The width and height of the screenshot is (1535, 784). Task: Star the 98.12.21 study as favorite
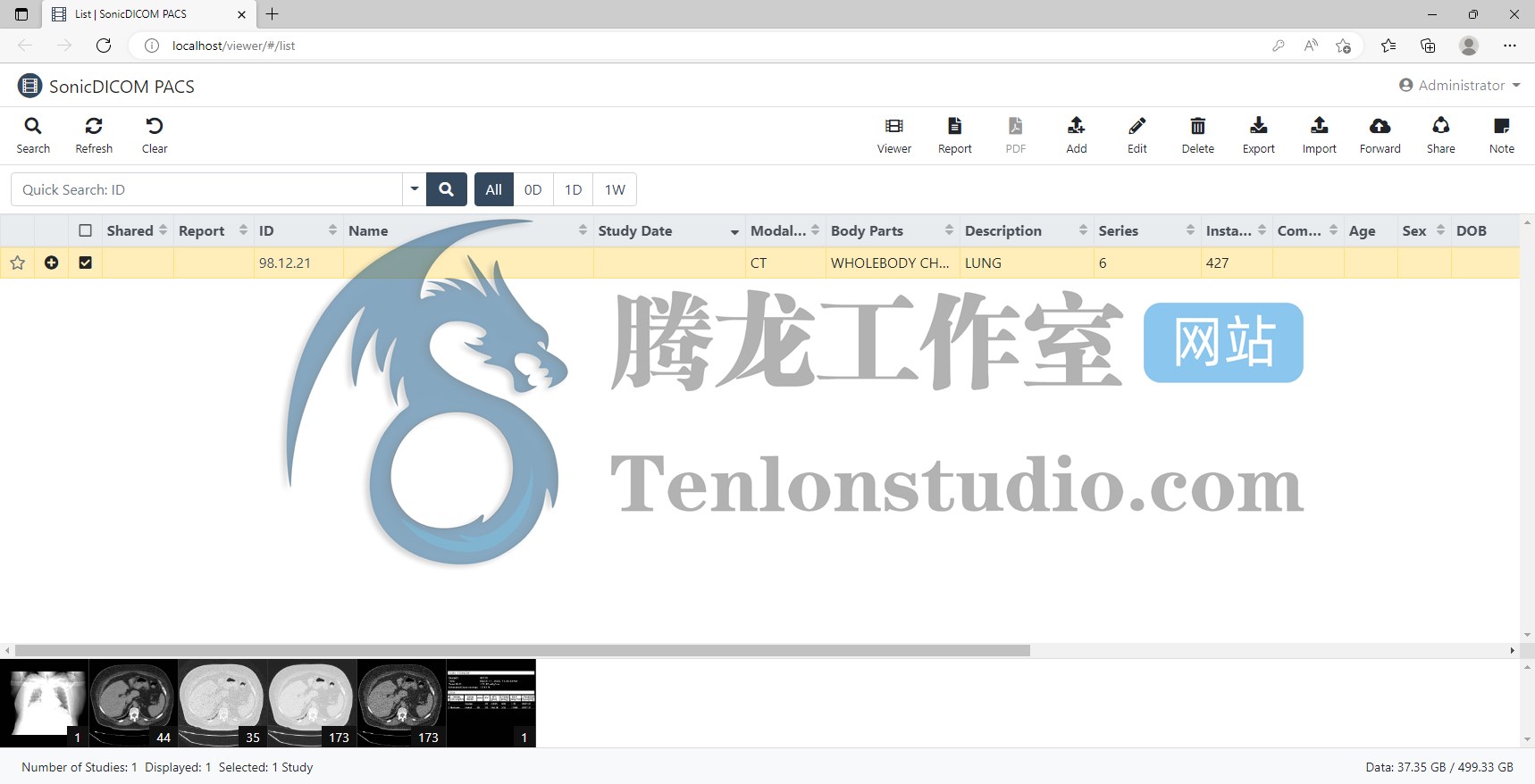(x=17, y=263)
